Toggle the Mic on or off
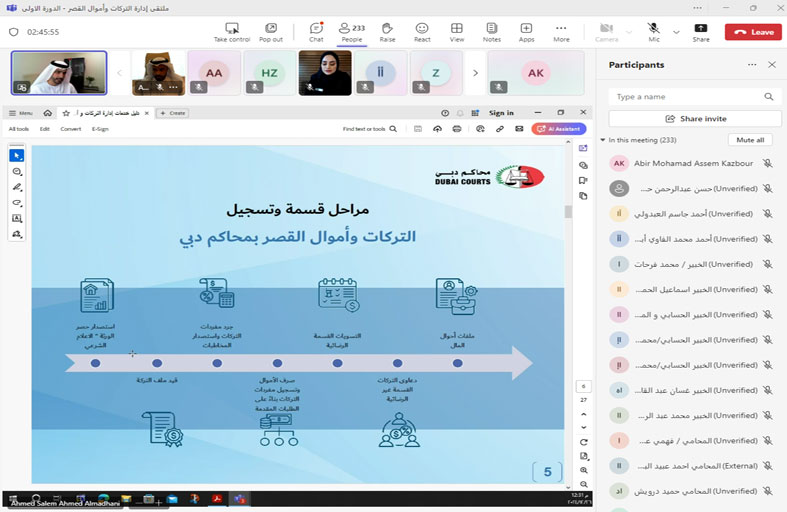Viewport: 787px width, 512px height. click(x=653, y=30)
